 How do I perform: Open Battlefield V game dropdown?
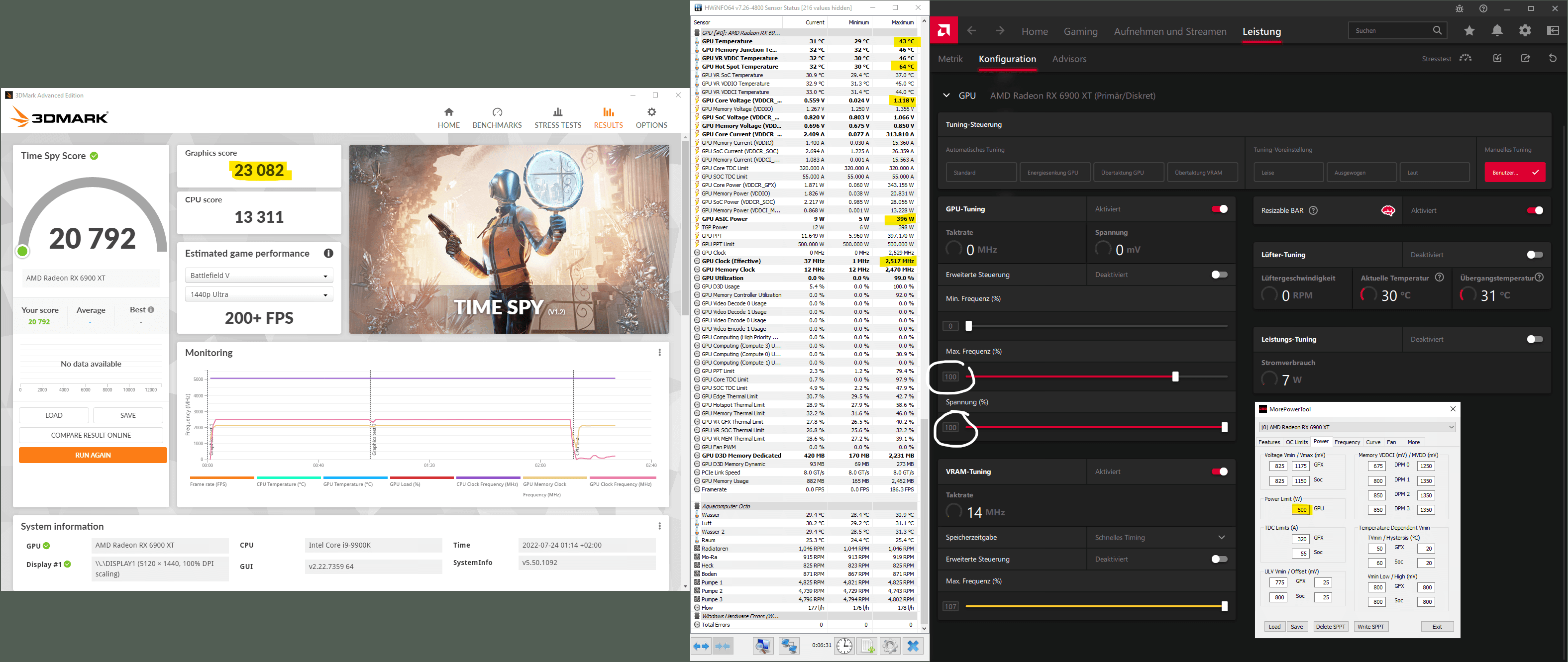point(259,276)
